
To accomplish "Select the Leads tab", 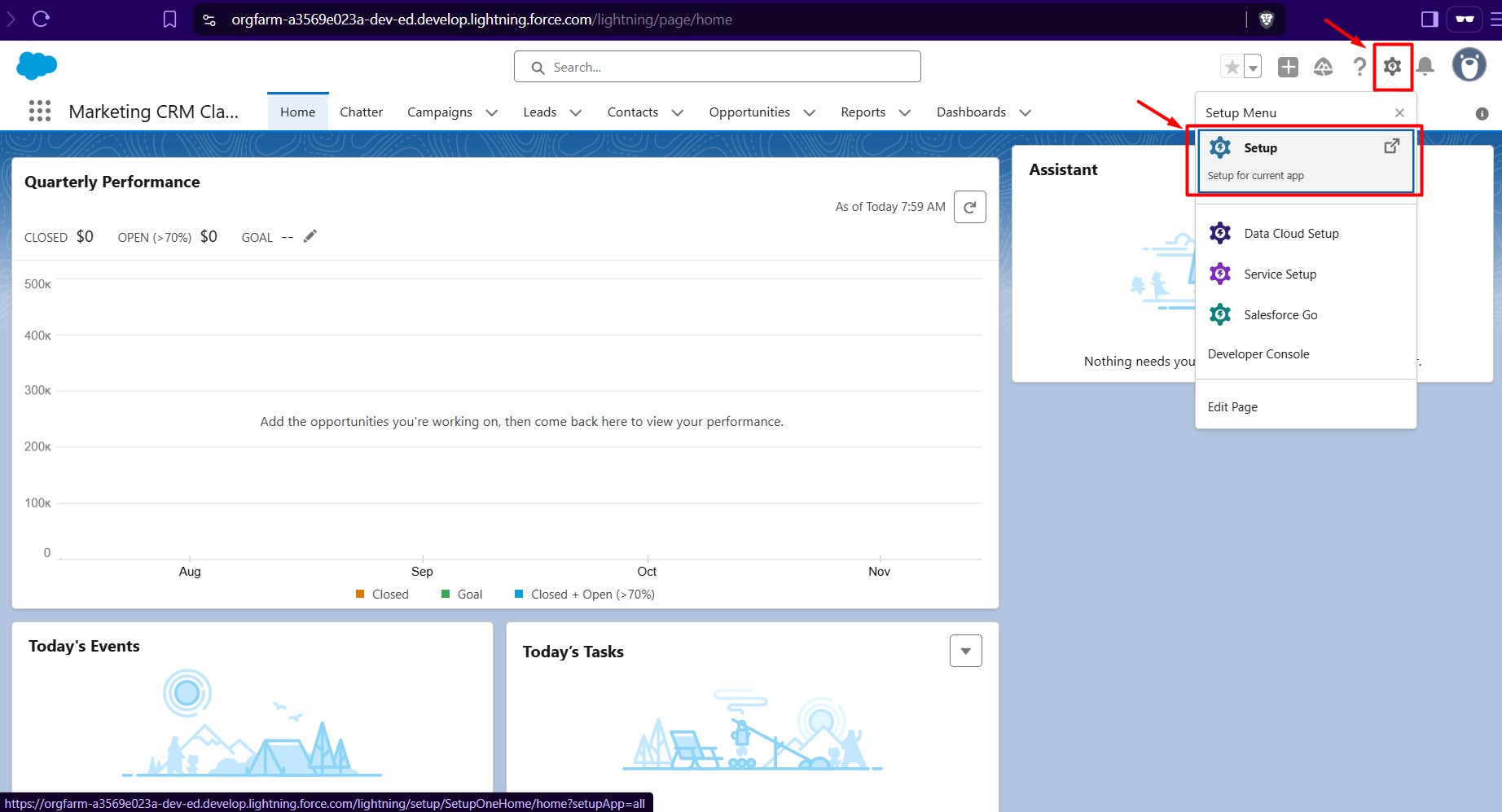I will pos(539,112).
